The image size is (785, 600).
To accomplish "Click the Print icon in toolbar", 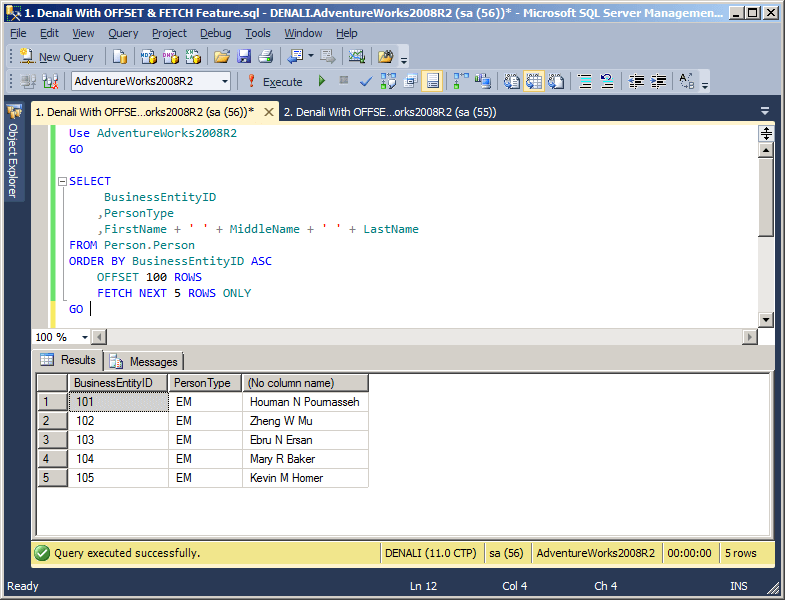I will pos(266,57).
